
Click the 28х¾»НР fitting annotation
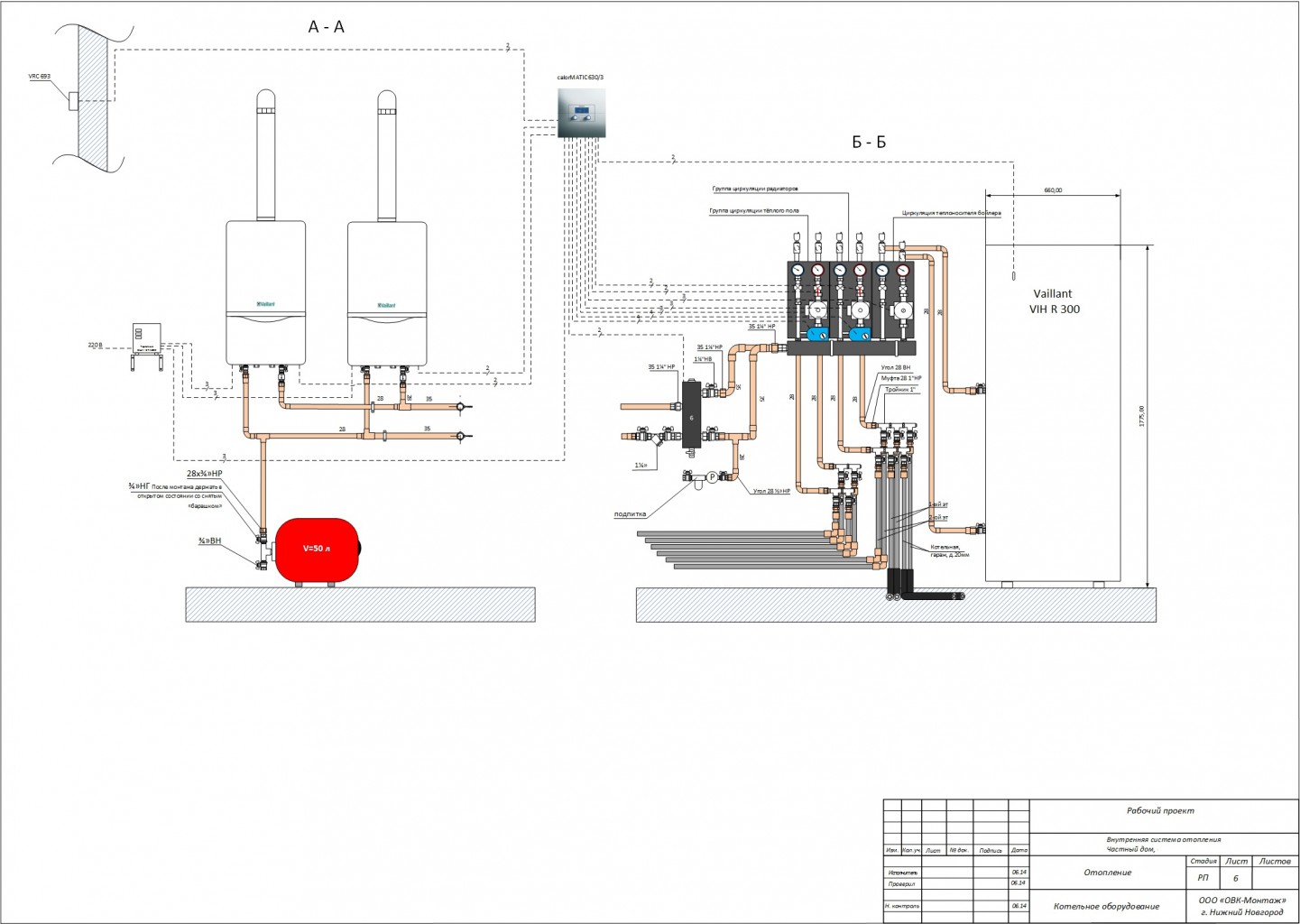204,473
